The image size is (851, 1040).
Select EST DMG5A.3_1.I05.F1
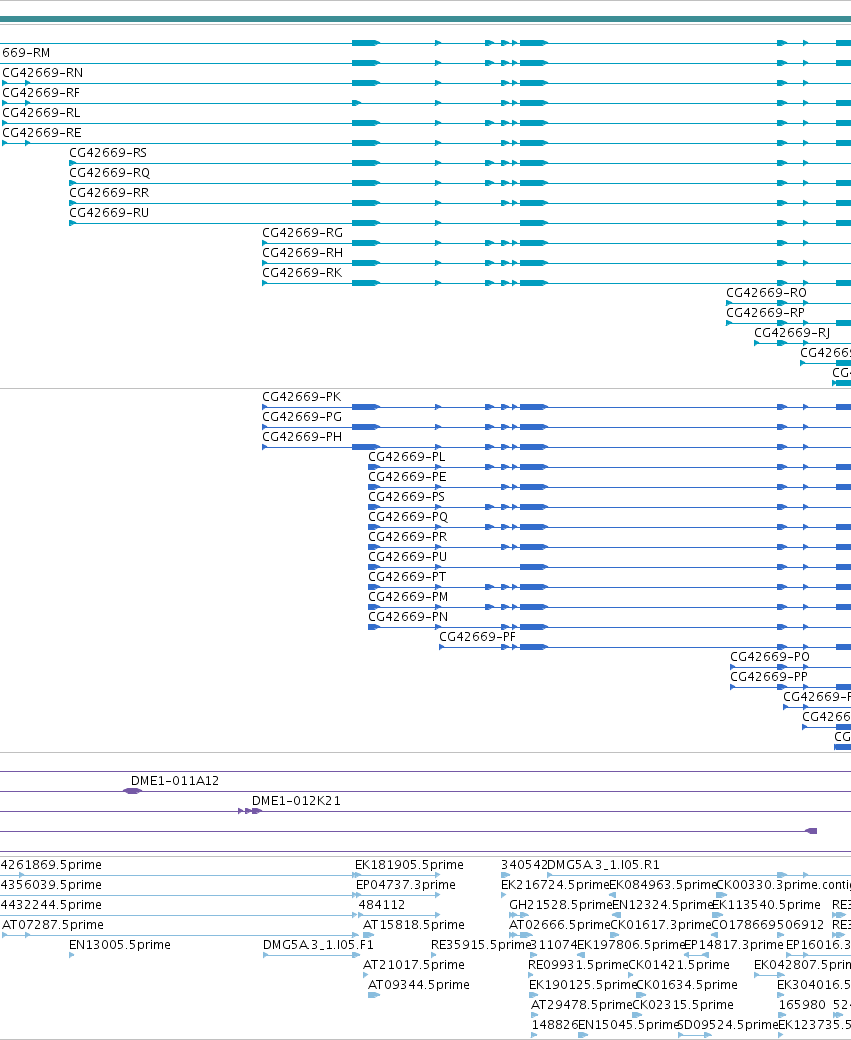(318, 944)
